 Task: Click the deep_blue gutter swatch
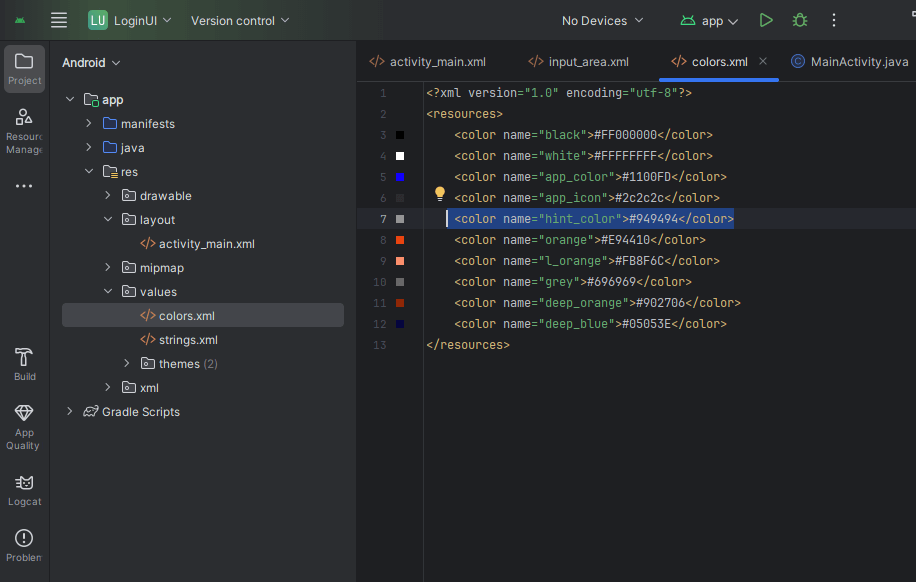coord(400,324)
